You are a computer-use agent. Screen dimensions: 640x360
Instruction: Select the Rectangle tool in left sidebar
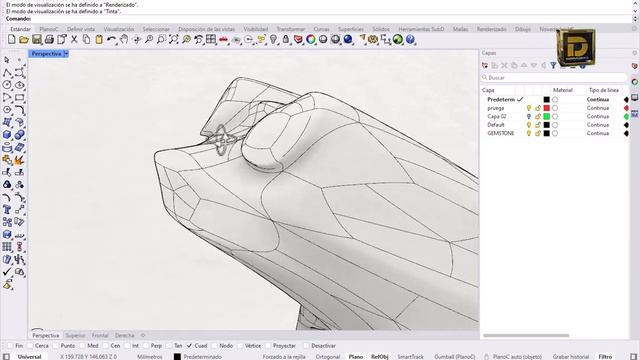tap(20, 98)
